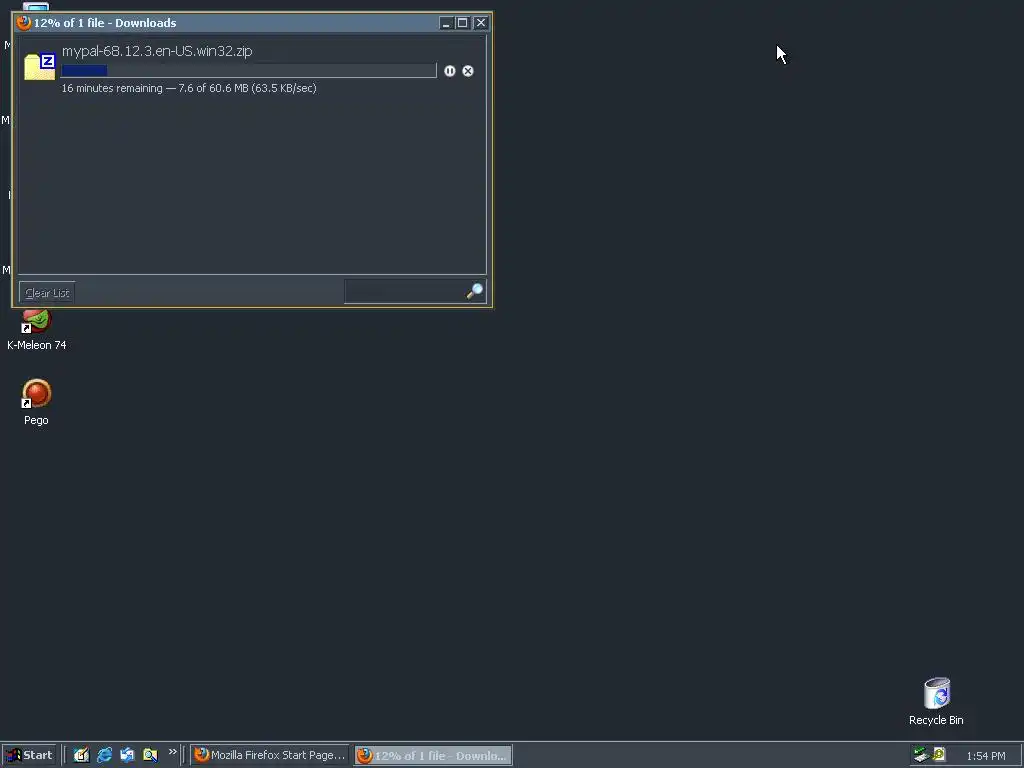Click the folder-with-magnifier quick launch icon
The height and width of the screenshot is (768, 1024).
tap(150, 755)
